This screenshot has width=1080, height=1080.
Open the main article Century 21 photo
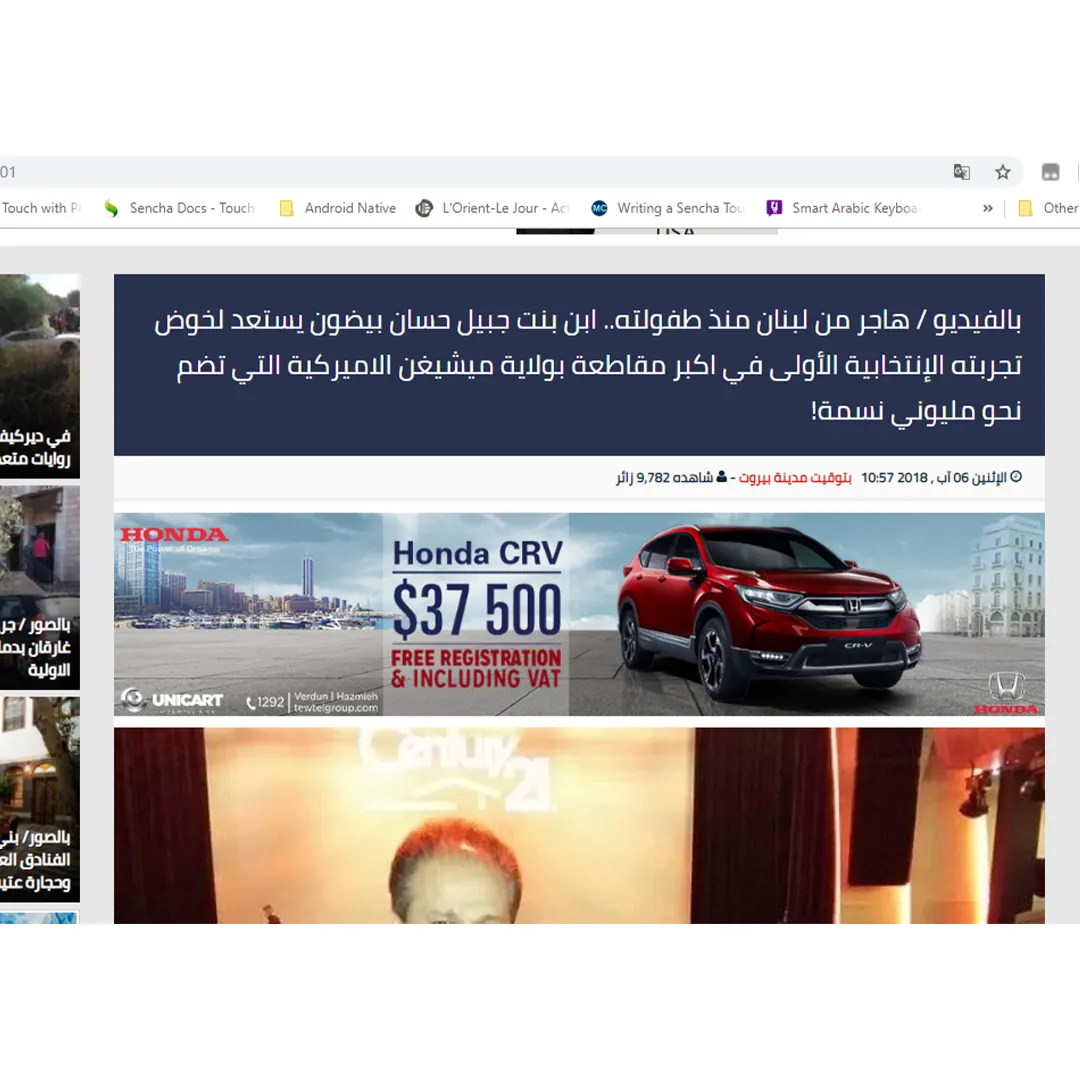click(x=579, y=825)
